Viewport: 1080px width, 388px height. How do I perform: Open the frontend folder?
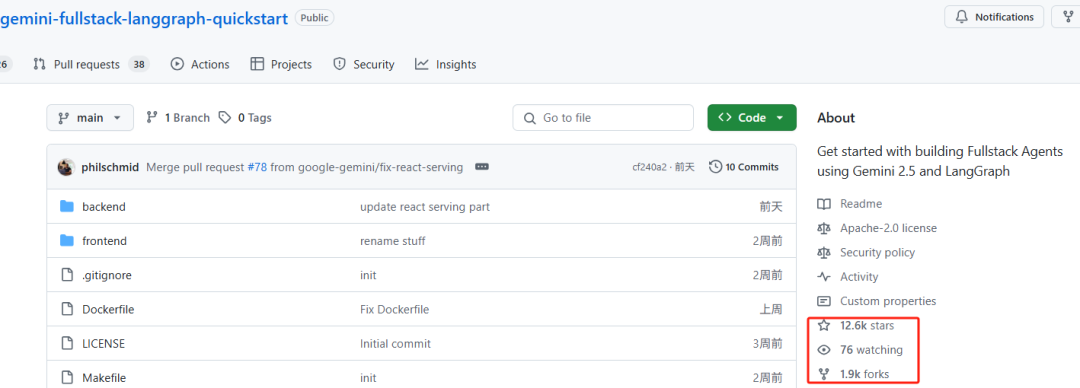(x=105, y=241)
